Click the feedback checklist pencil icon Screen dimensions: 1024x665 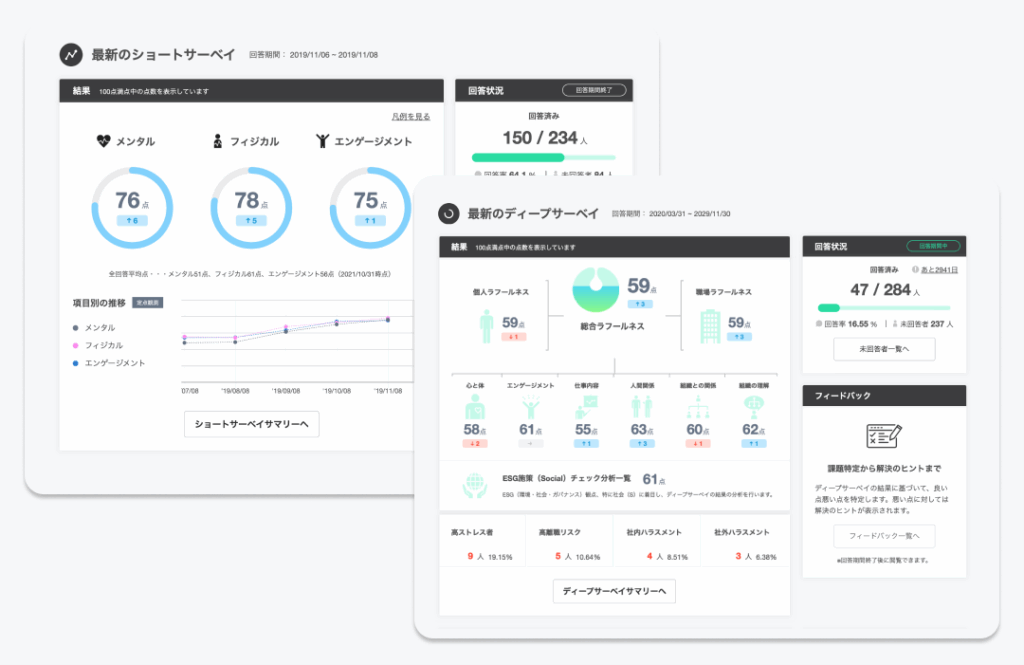884,436
